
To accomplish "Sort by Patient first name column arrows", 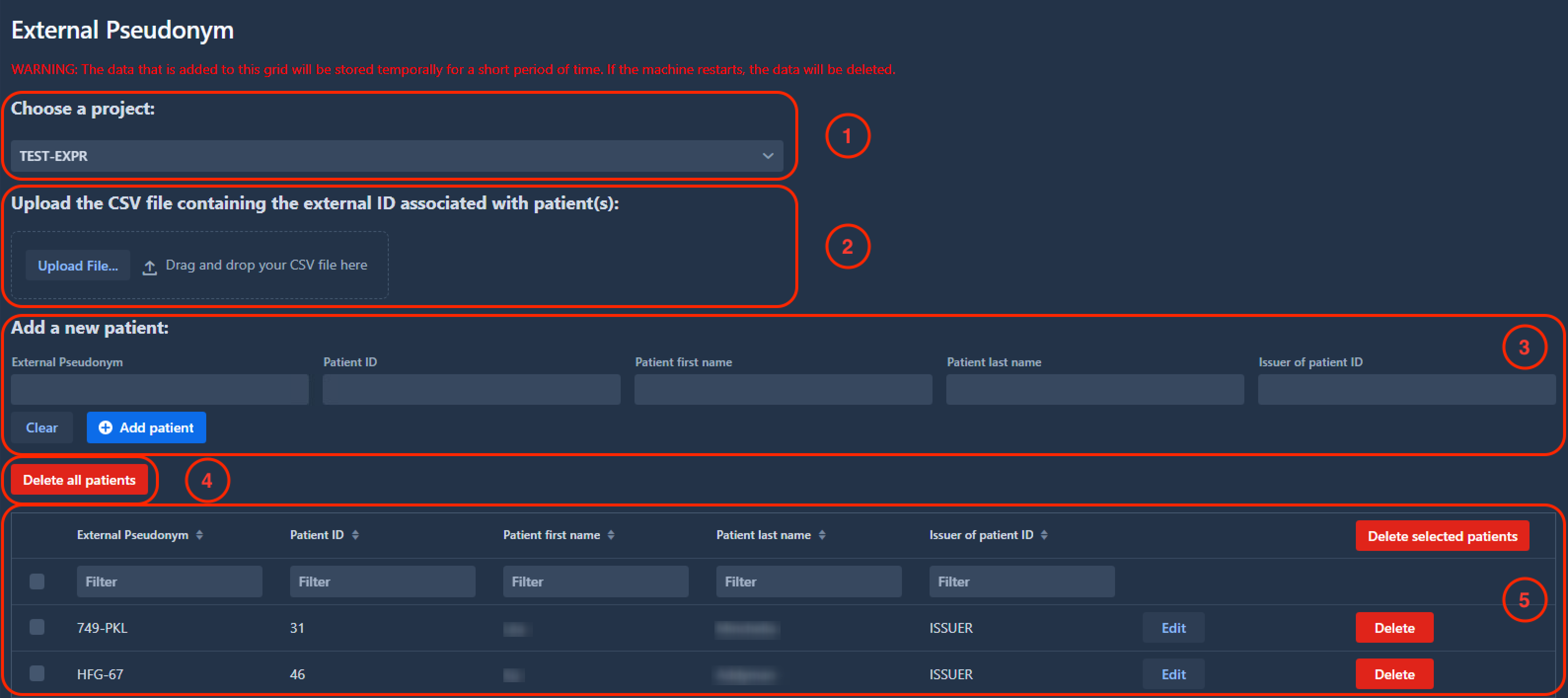I will coord(611,535).
